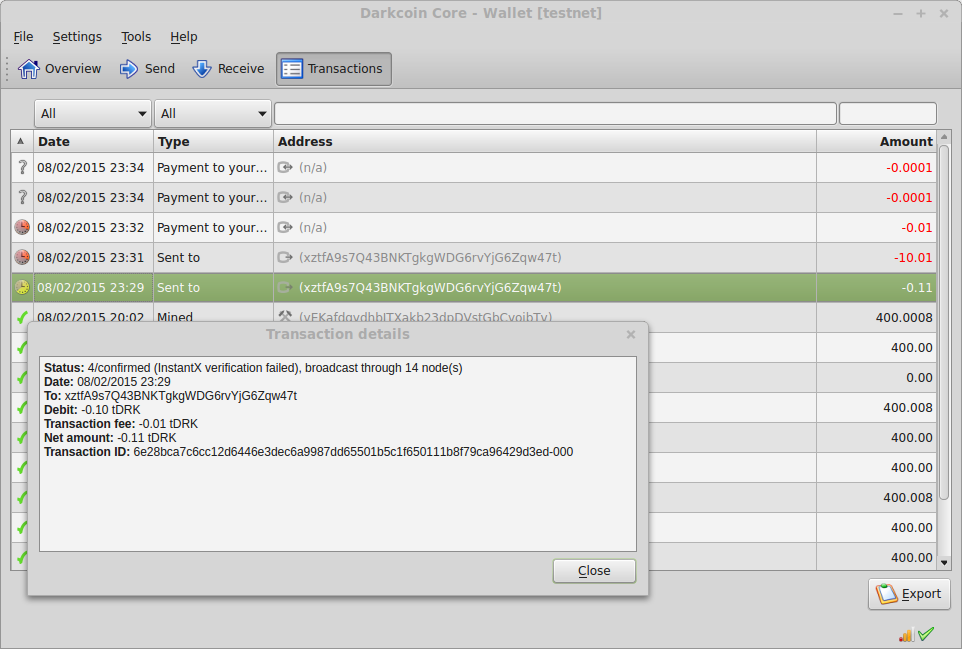
Task: Click the xztfA9s7... address in the highlighted 23:29 row
Action: 430,288
